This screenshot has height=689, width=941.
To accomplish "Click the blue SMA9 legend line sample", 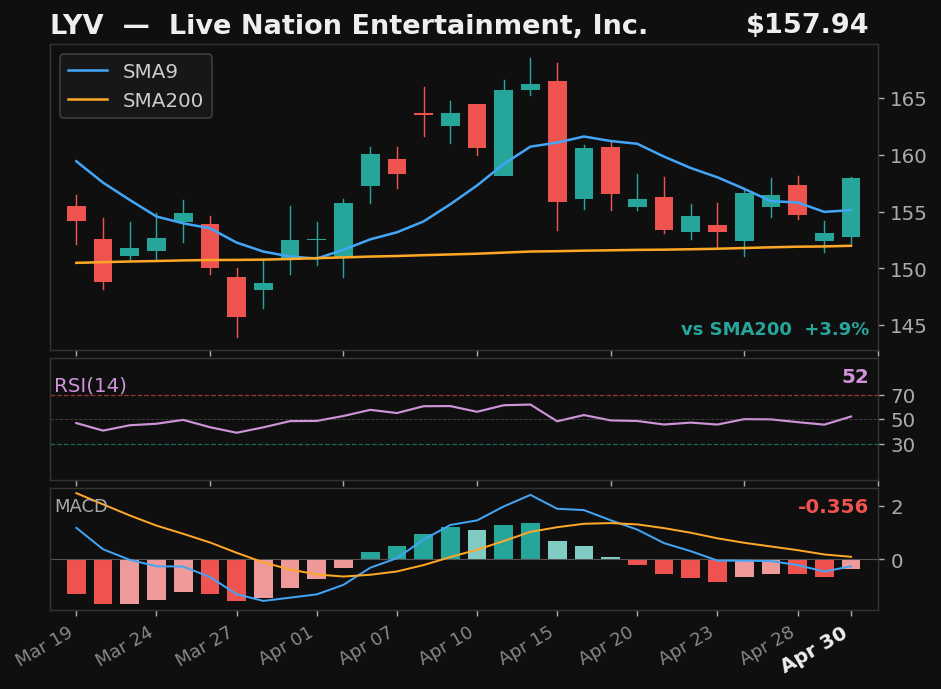I will (88, 71).
